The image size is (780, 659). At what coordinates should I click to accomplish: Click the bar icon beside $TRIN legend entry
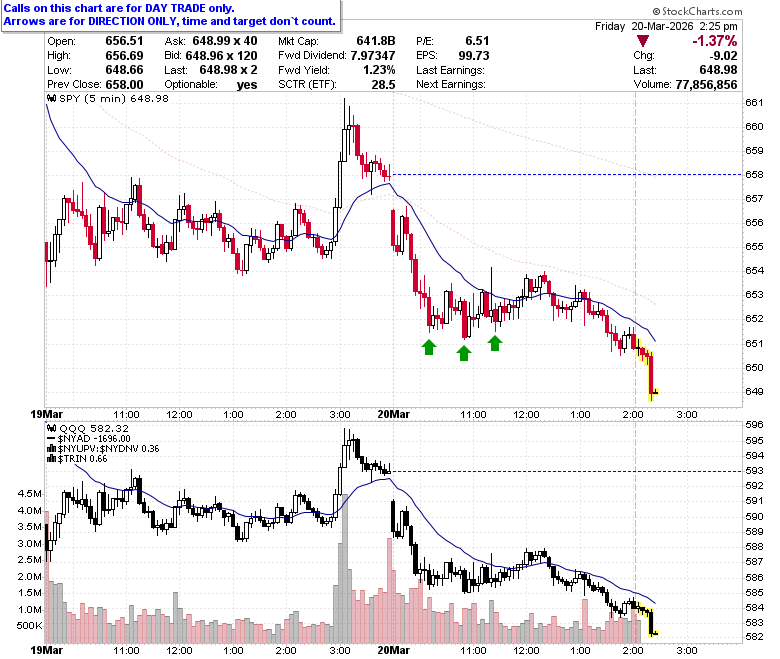click(51, 459)
